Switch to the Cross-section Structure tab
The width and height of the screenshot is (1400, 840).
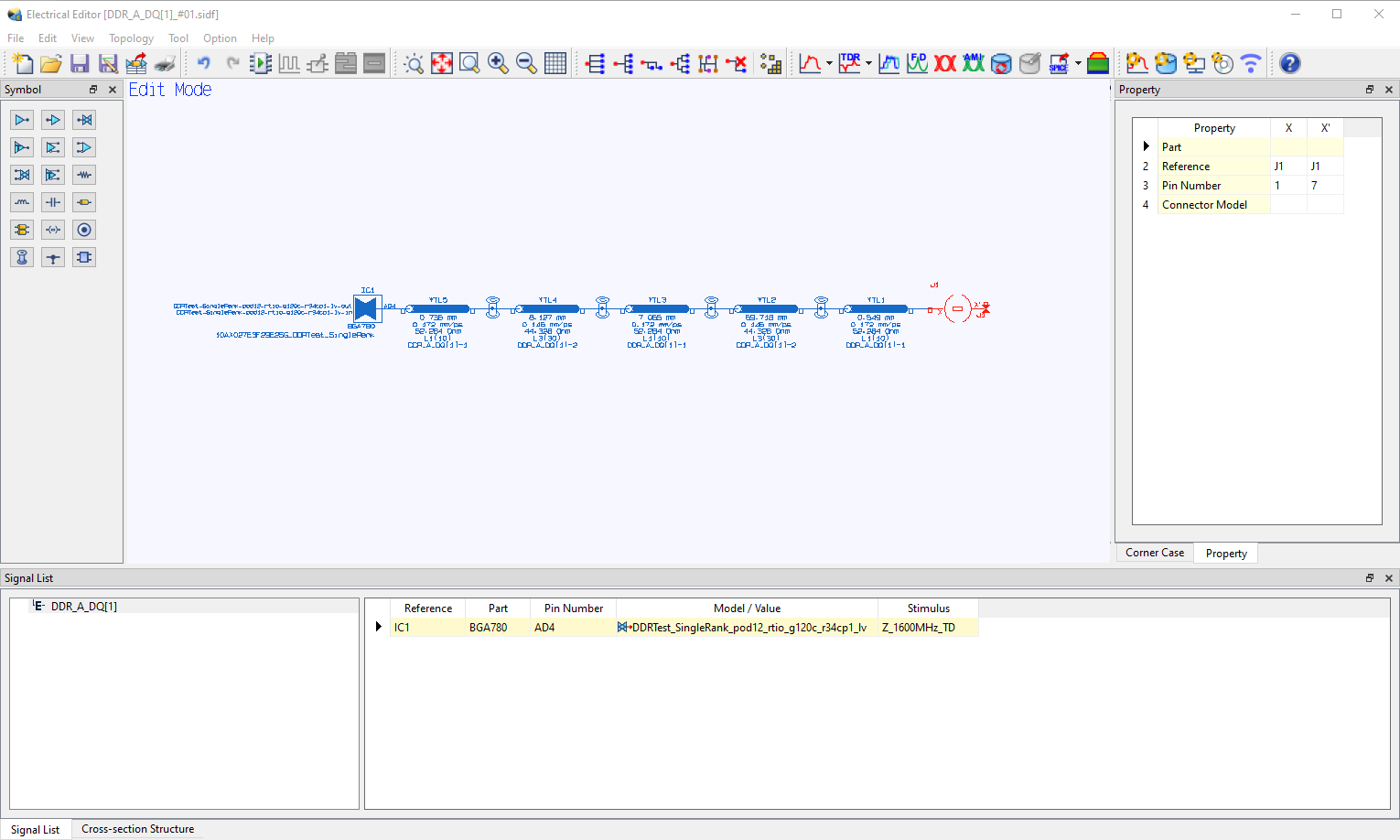pyautogui.click(x=137, y=829)
